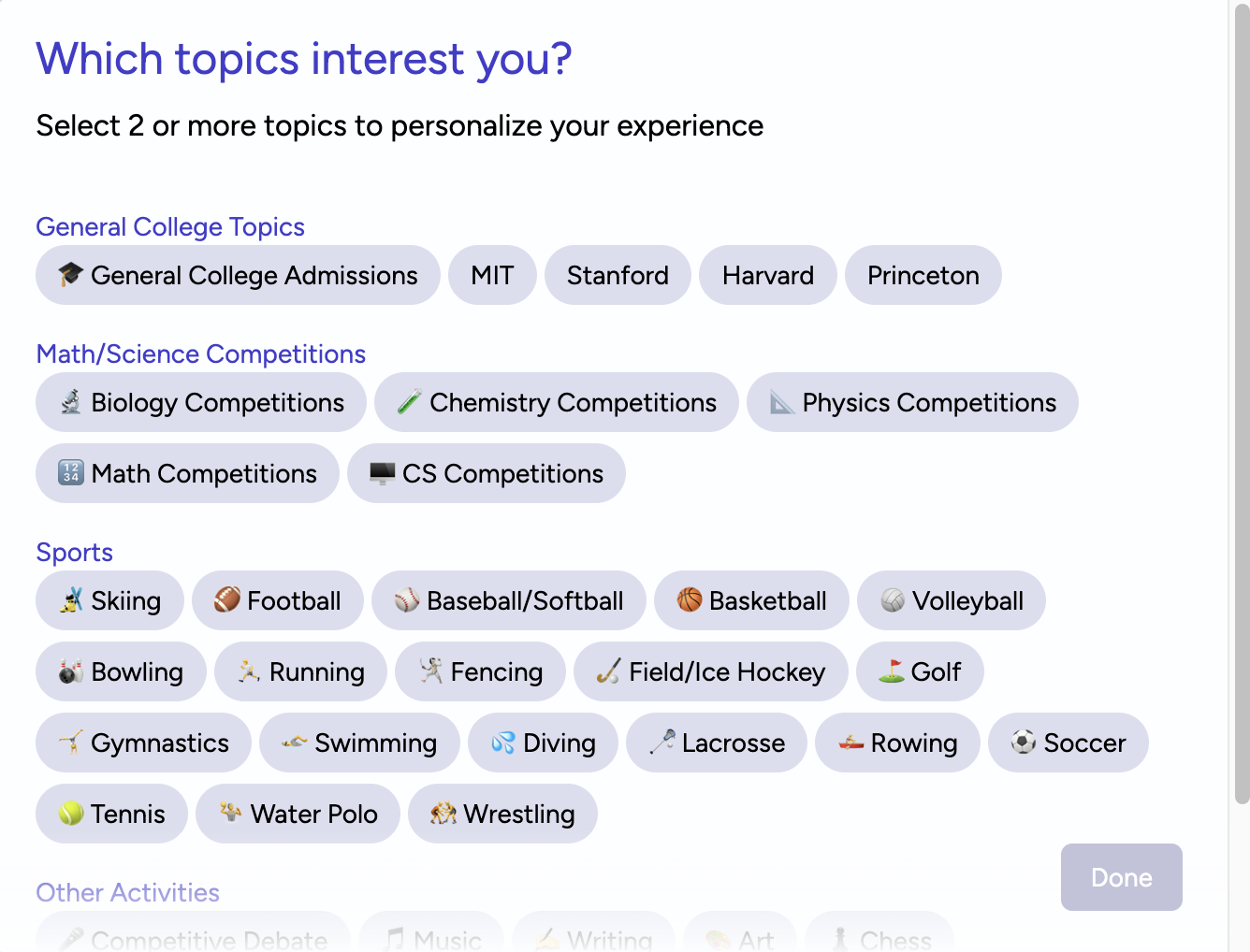Screen dimensions: 1250x952
Task: Choose the Water Polo topic
Action: point(298,814)
